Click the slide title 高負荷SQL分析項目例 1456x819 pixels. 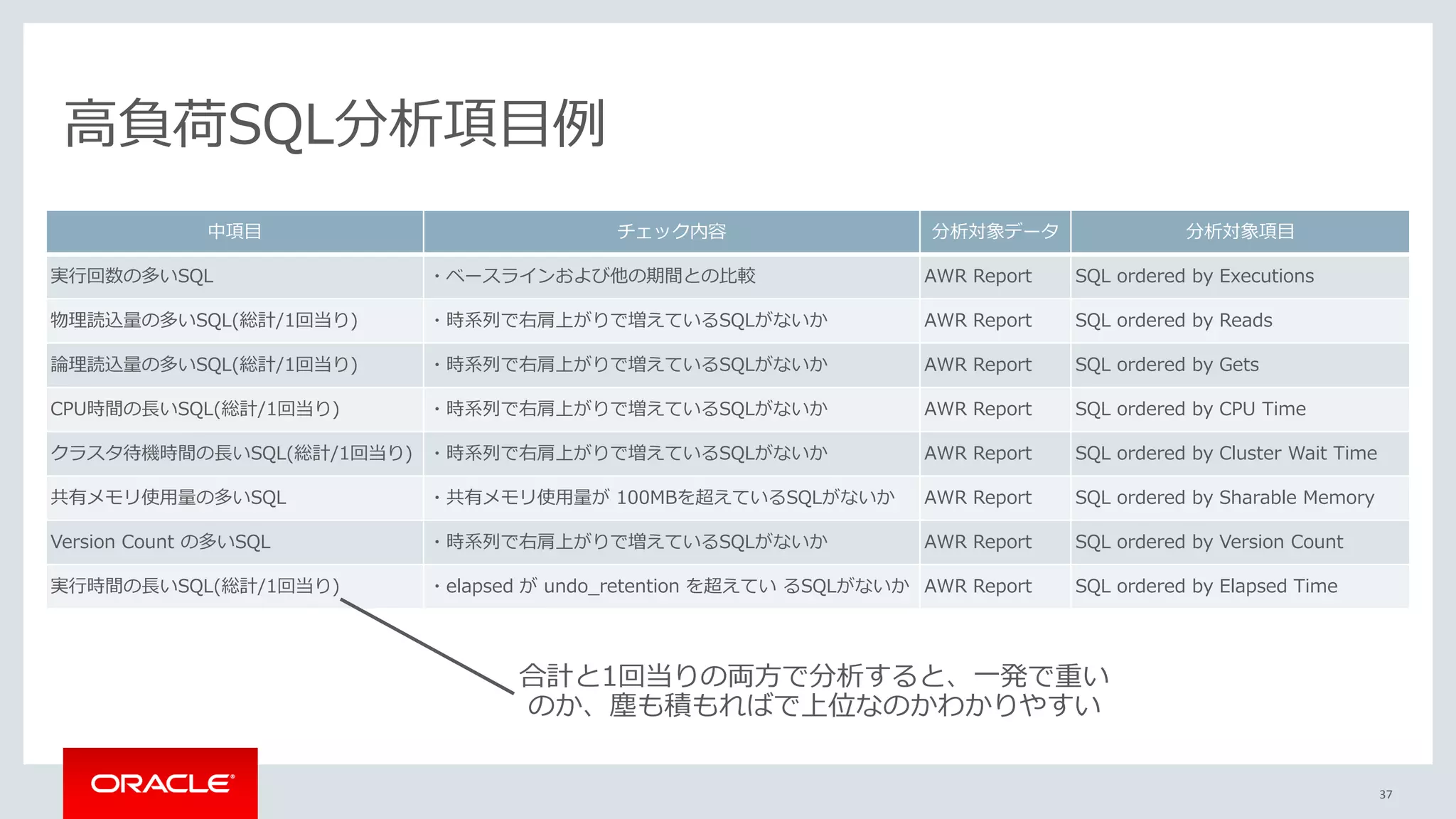[x=335, y=124]
